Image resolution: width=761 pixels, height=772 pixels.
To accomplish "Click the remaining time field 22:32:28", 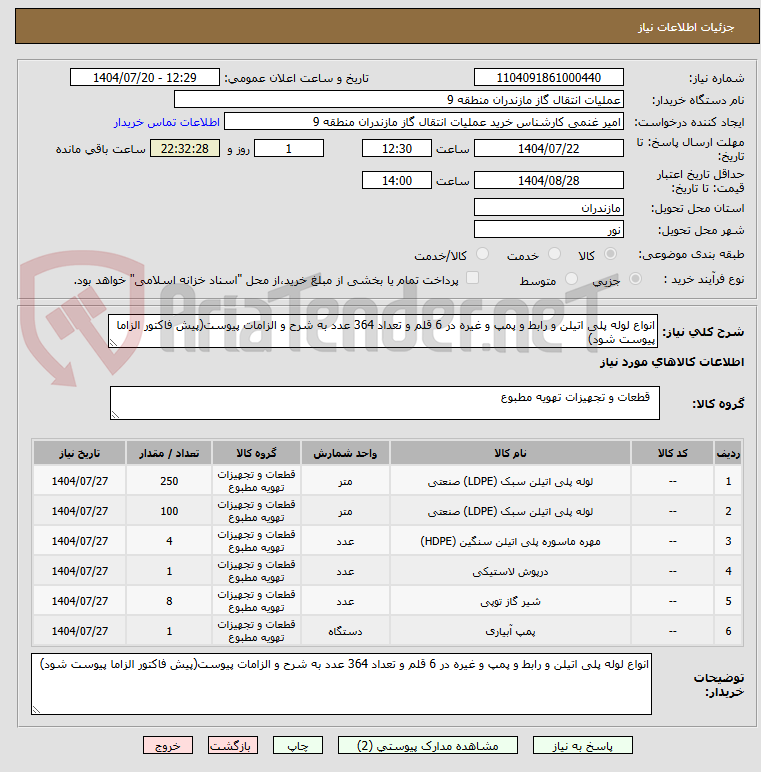I will coord(185,149).
